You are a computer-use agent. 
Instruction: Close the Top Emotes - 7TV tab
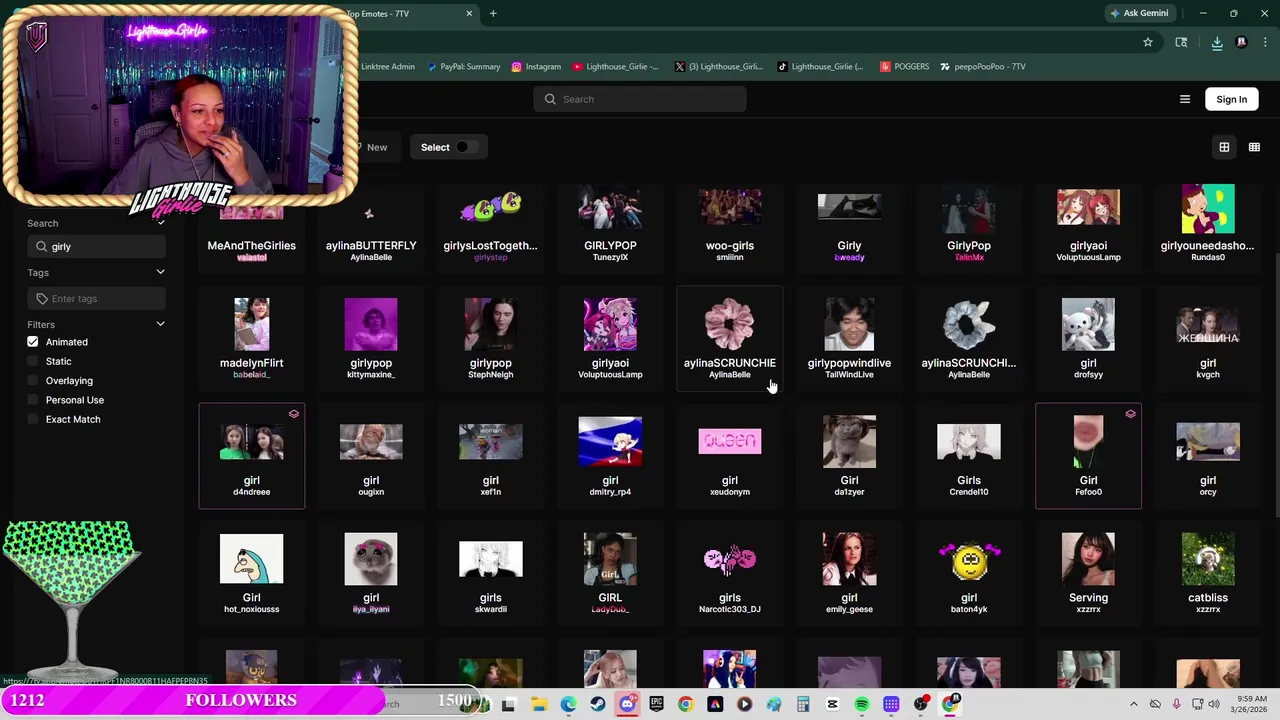[469, 13]
